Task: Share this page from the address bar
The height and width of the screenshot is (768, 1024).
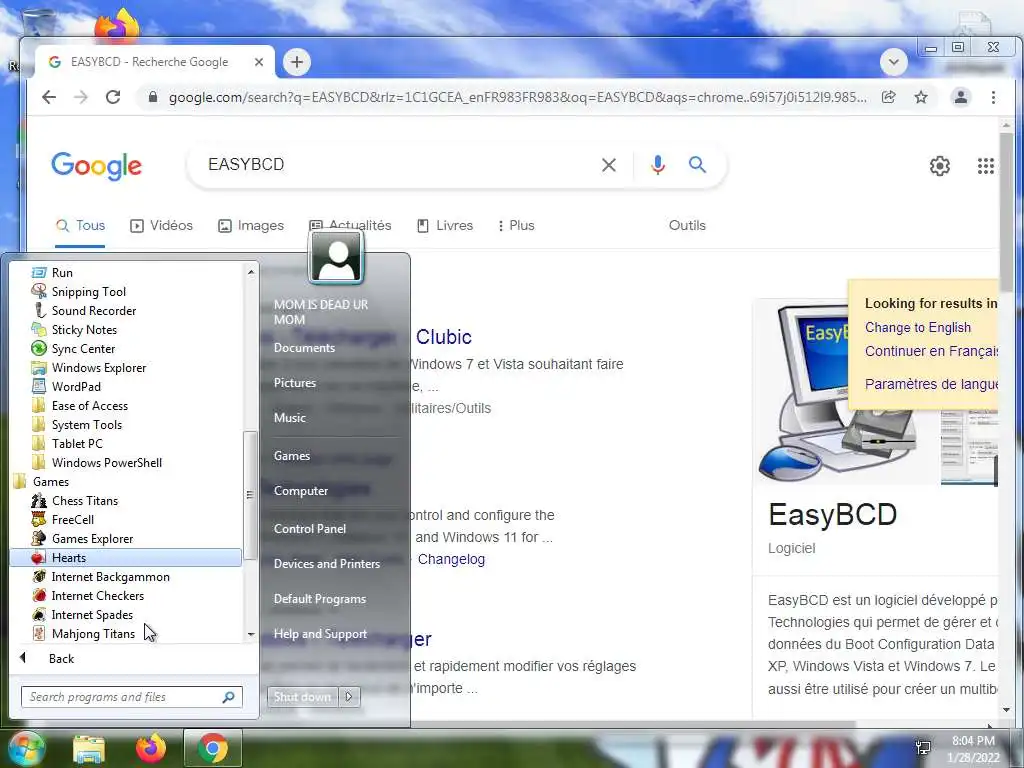Action: coord(888,97)
